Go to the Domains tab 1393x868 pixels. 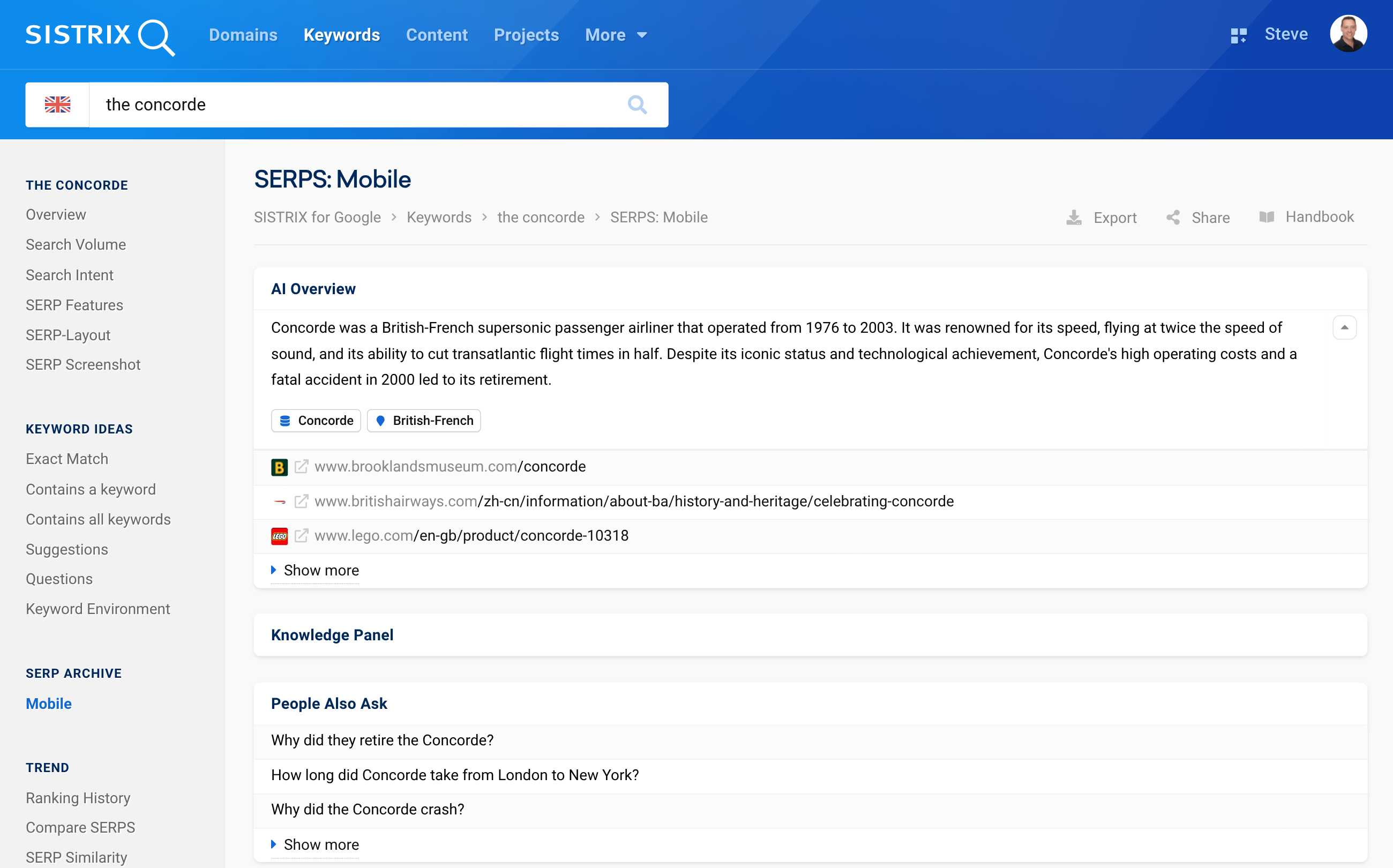(243, 35)
